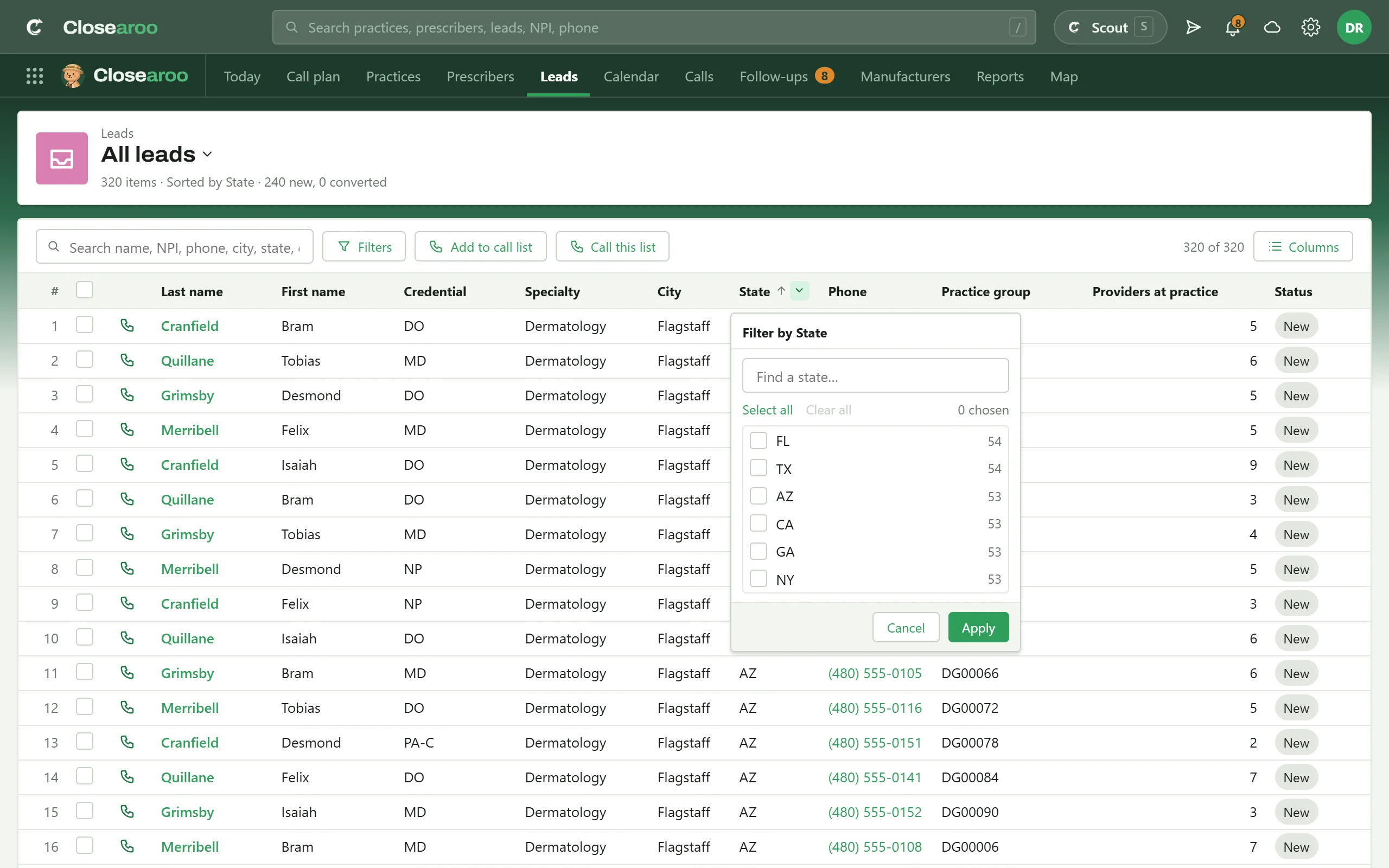Screen dimensions: 1389x868
Task: Open notifications bell with 8 badge
Action: [1233, 27]
